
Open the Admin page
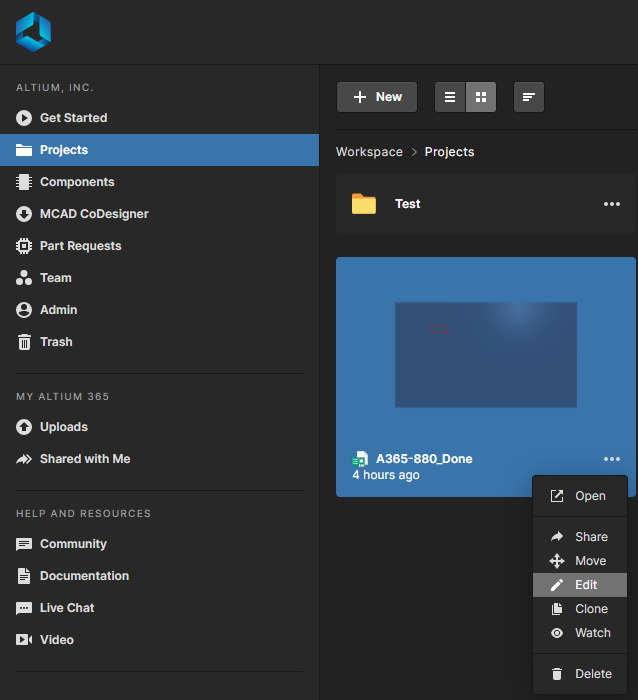[159, 310]
